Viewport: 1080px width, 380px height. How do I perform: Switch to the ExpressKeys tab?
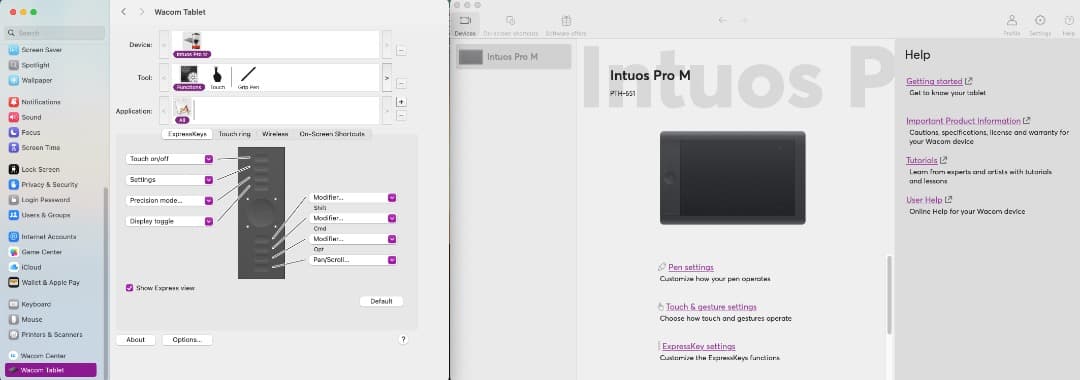tap(187, 134)
